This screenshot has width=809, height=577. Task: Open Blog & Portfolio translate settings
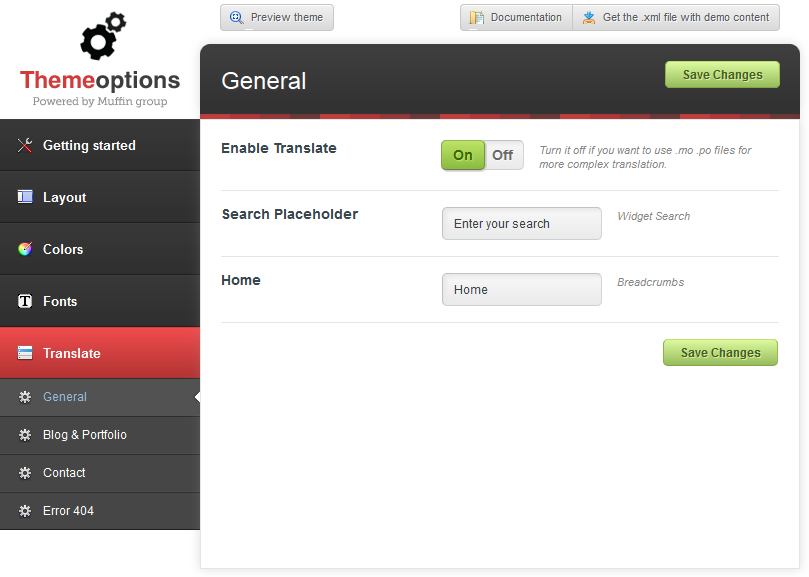(100, 435)
